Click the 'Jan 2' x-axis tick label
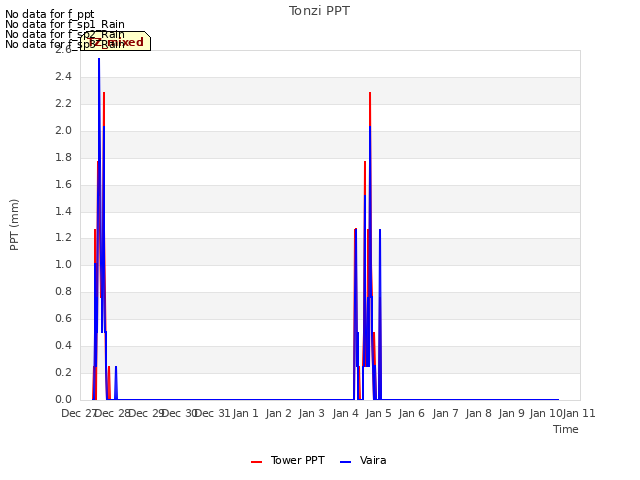Image resolution: width=640 pixels, height=480 pixels. (279, 413)
